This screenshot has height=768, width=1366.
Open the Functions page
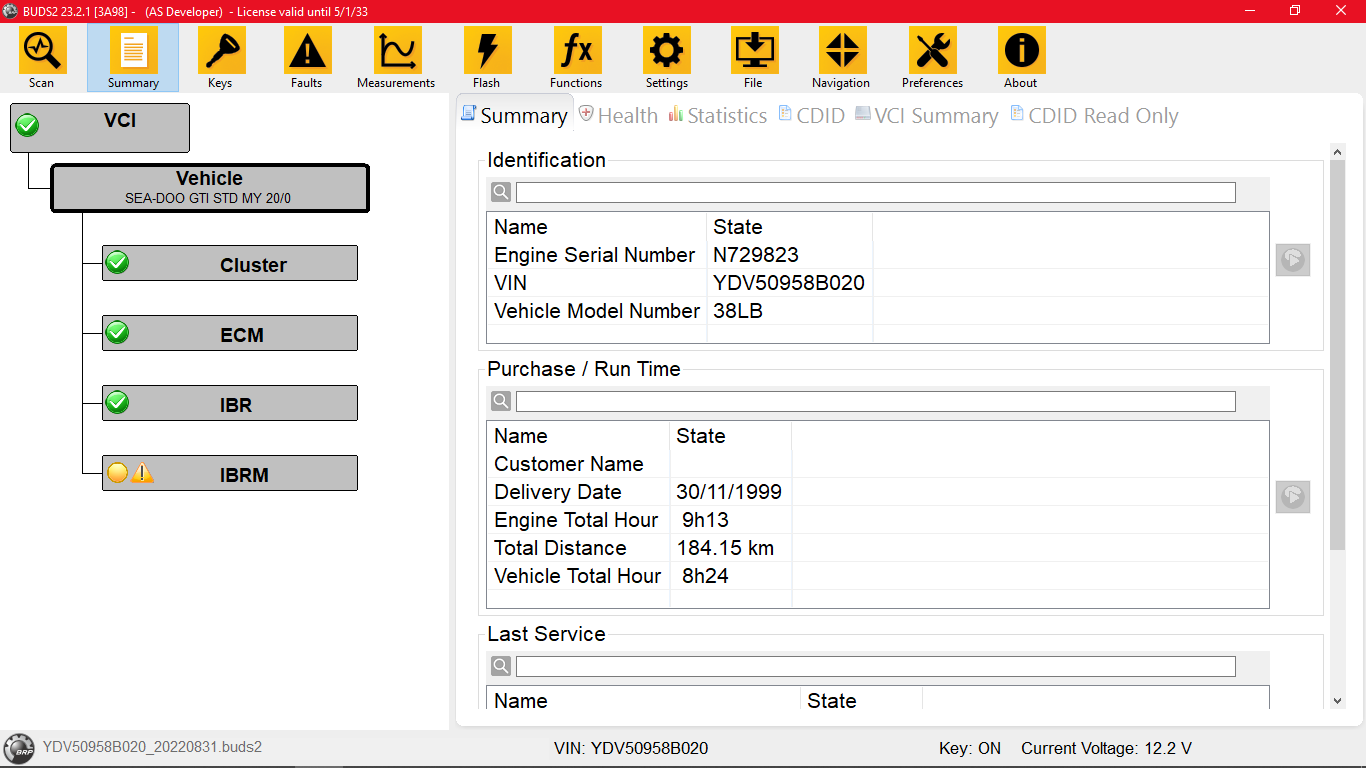coord(576,58)
